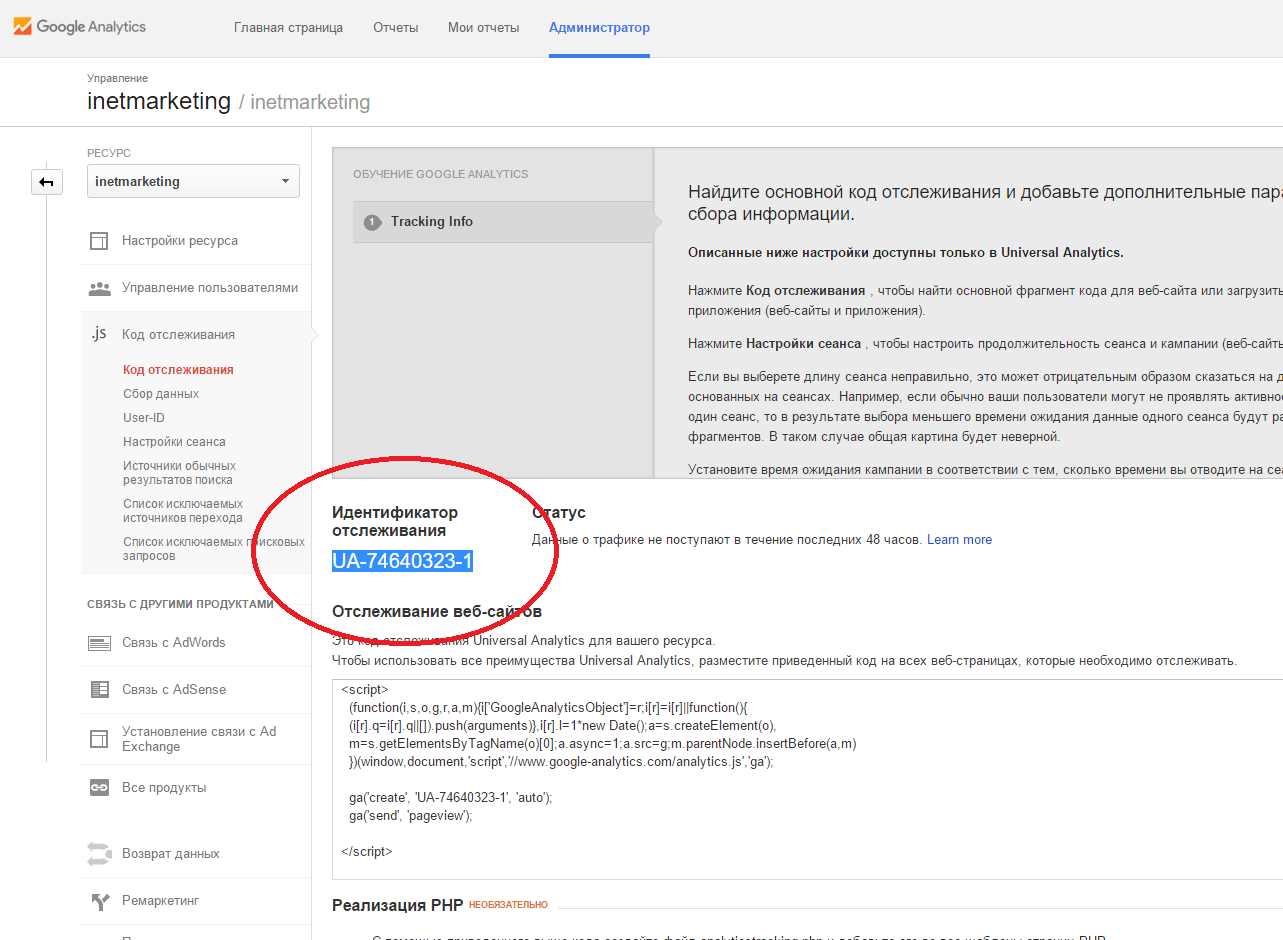Click the ОБУЧЕНИЕ GOOGLE ANALYTICS header
Screen dimensions: 1283x940
[441, 174]
